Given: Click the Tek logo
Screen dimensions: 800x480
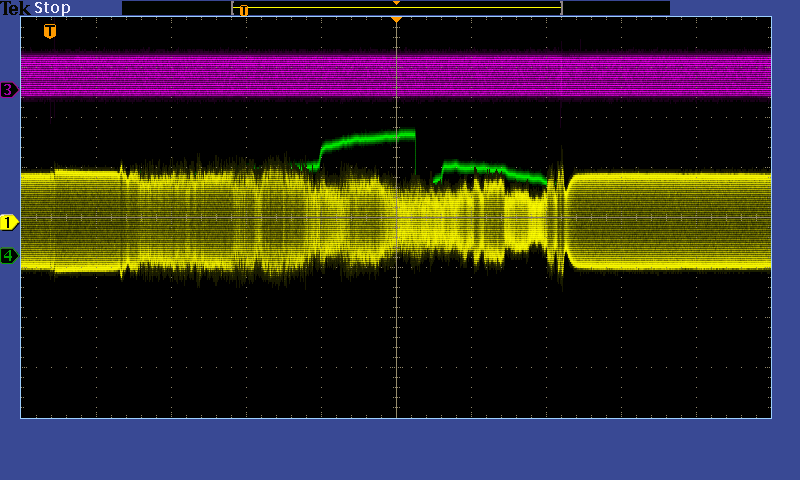Looking at the screenshot, I should click(x=16, y=8).
